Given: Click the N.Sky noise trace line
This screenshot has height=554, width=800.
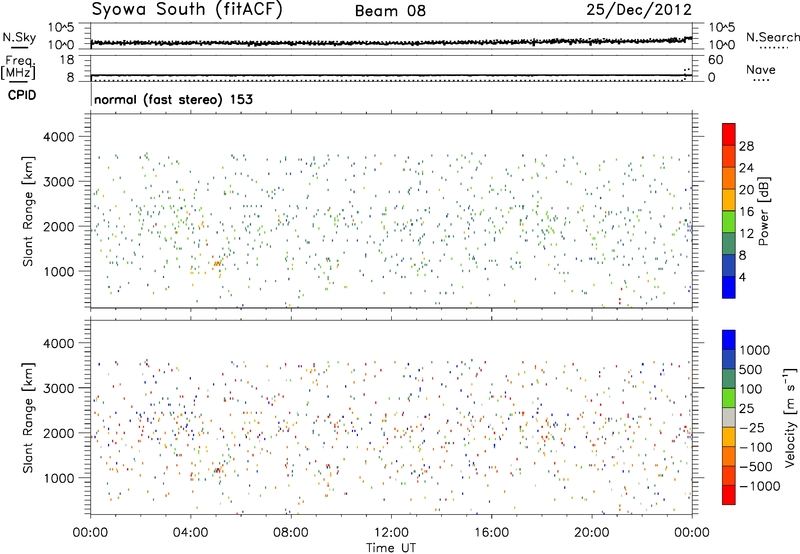Looking at the screenshot, I should (x=391, y=42).
